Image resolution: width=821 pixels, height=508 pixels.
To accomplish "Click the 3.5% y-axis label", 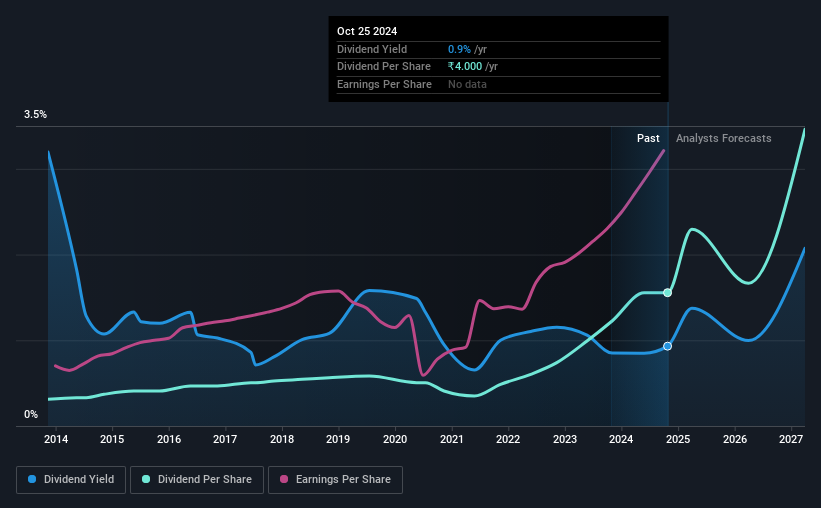I will [x=35, y=114].
